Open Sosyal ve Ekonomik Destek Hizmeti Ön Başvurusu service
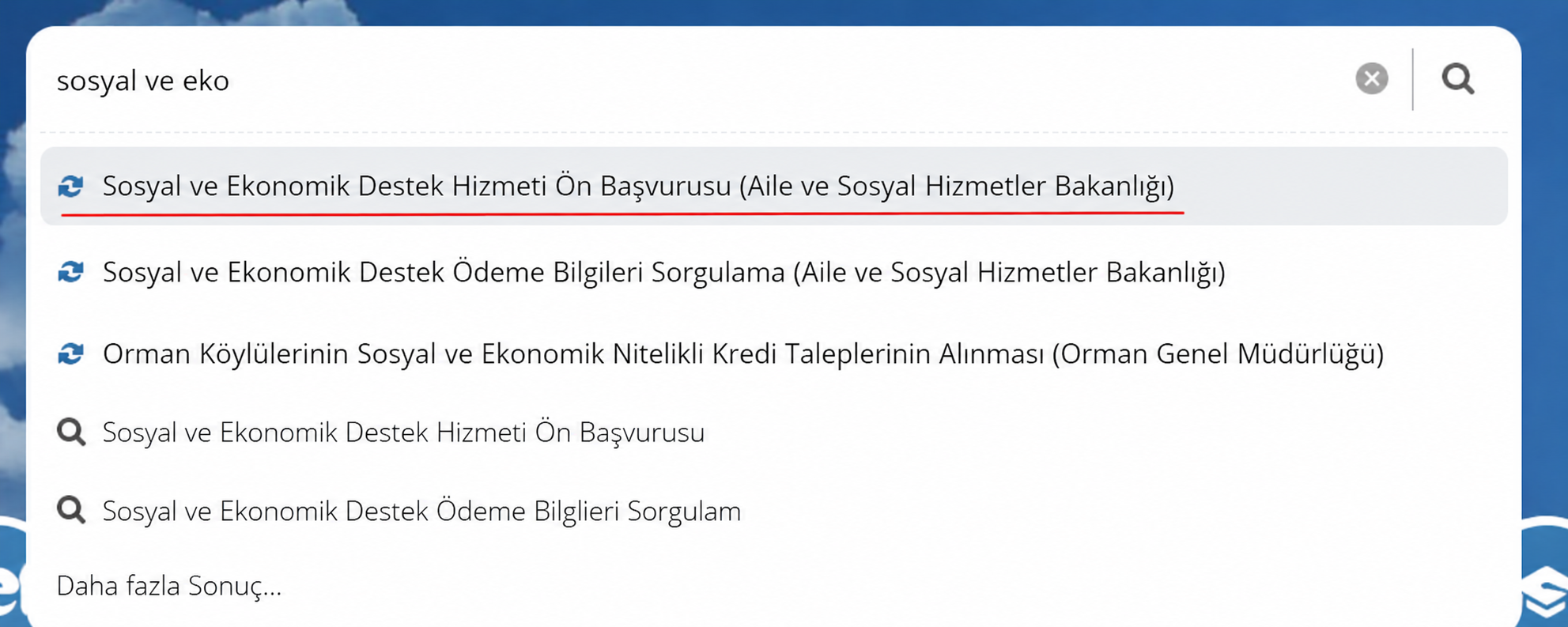Image resolution: width=1568 pixels, height=627 pixels. point(773,186)
